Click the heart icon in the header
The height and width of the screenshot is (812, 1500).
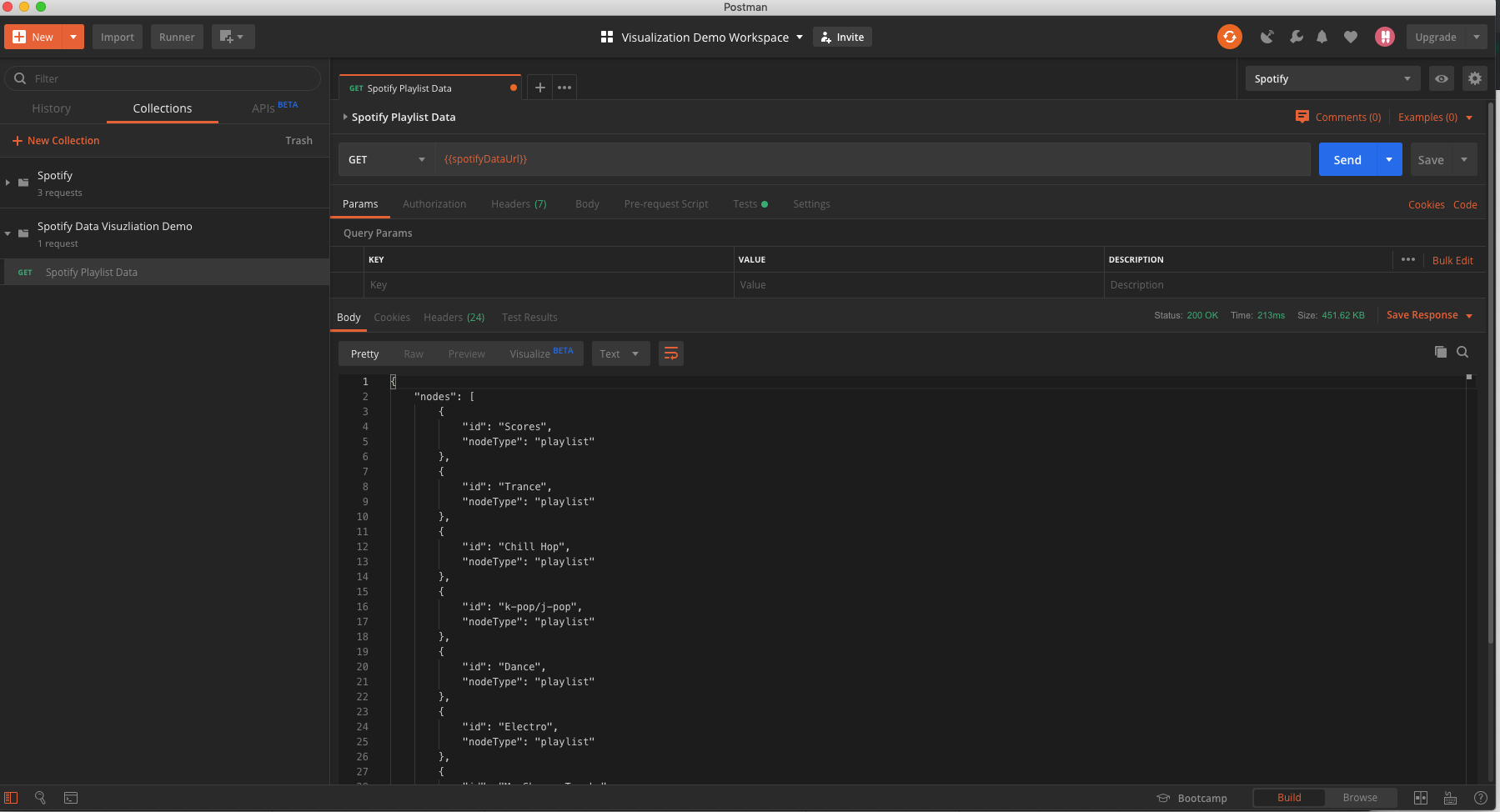[x=1351, y=37]
